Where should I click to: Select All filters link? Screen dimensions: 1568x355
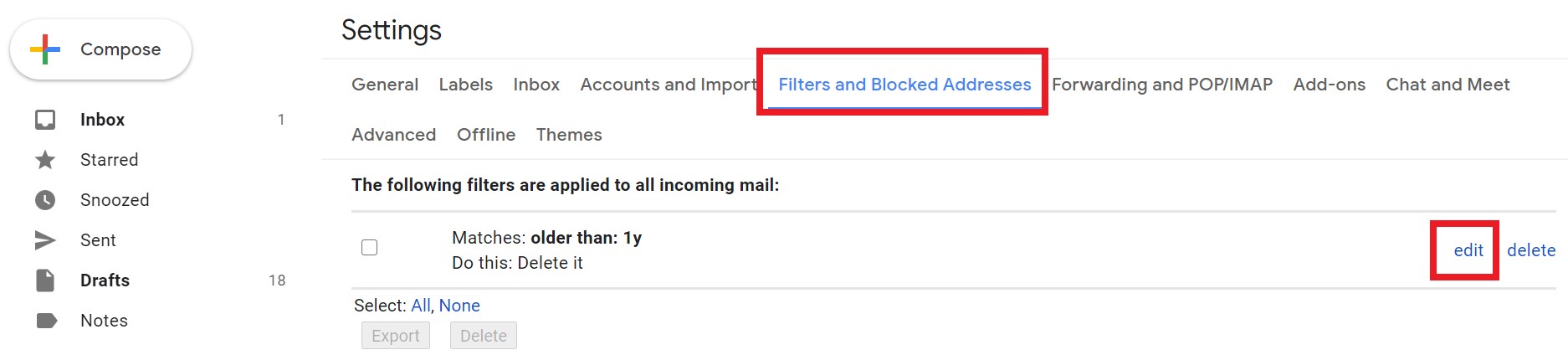click(x=420, y=306)
